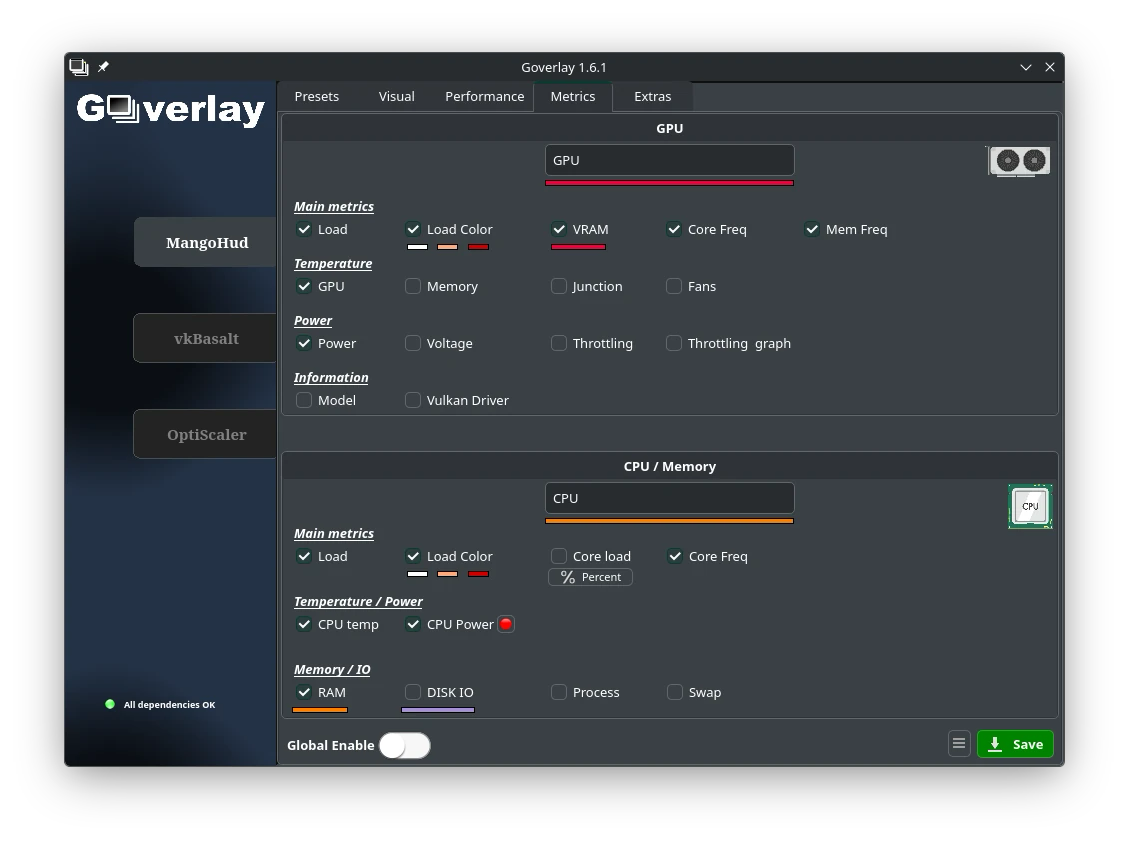This screenshot has height=843, width=1129.
Task: Click the pin icon in title bar
Action: pyautogui.click(x=103, y=67)
